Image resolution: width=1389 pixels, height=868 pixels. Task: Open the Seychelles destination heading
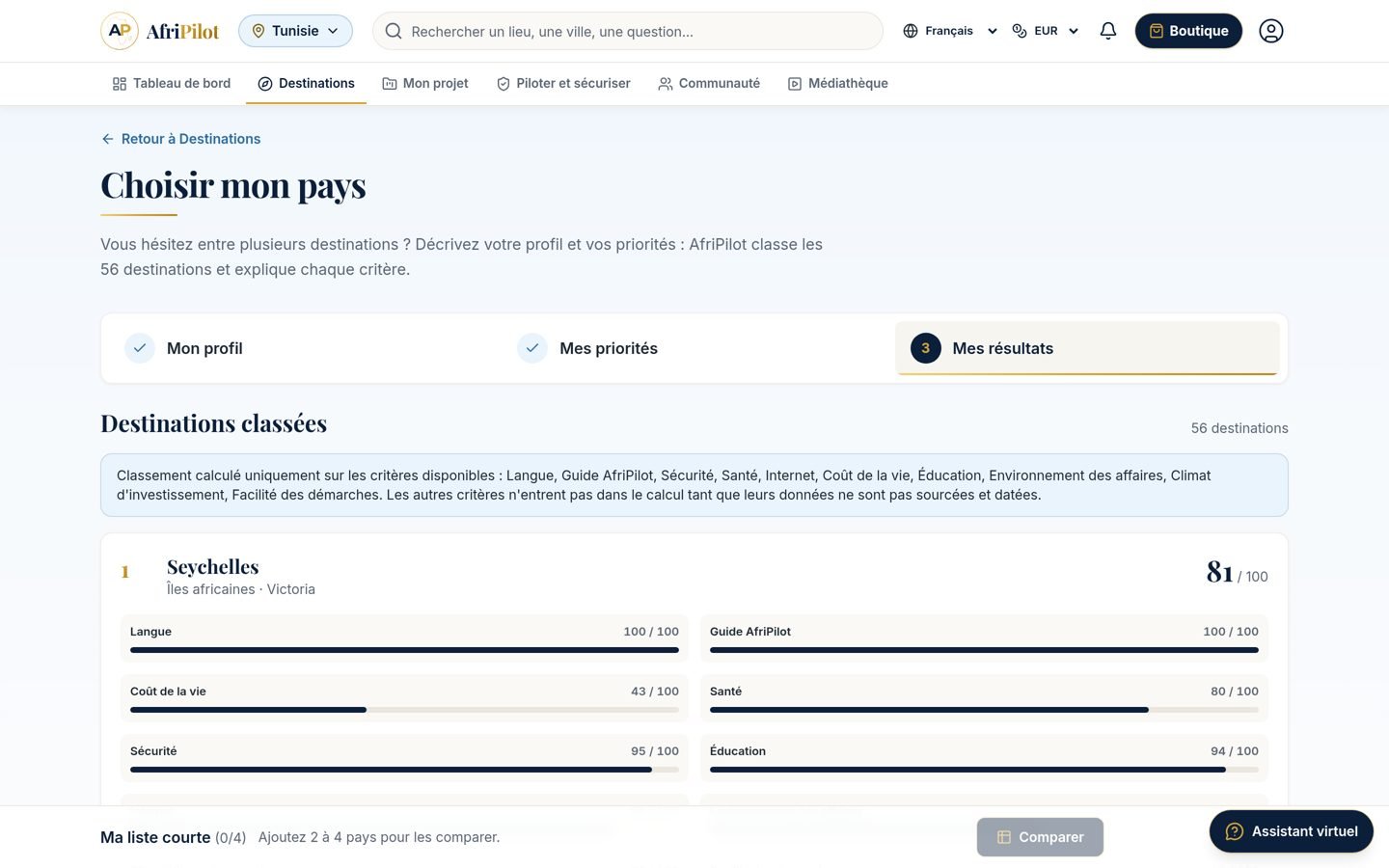[213, 566]
